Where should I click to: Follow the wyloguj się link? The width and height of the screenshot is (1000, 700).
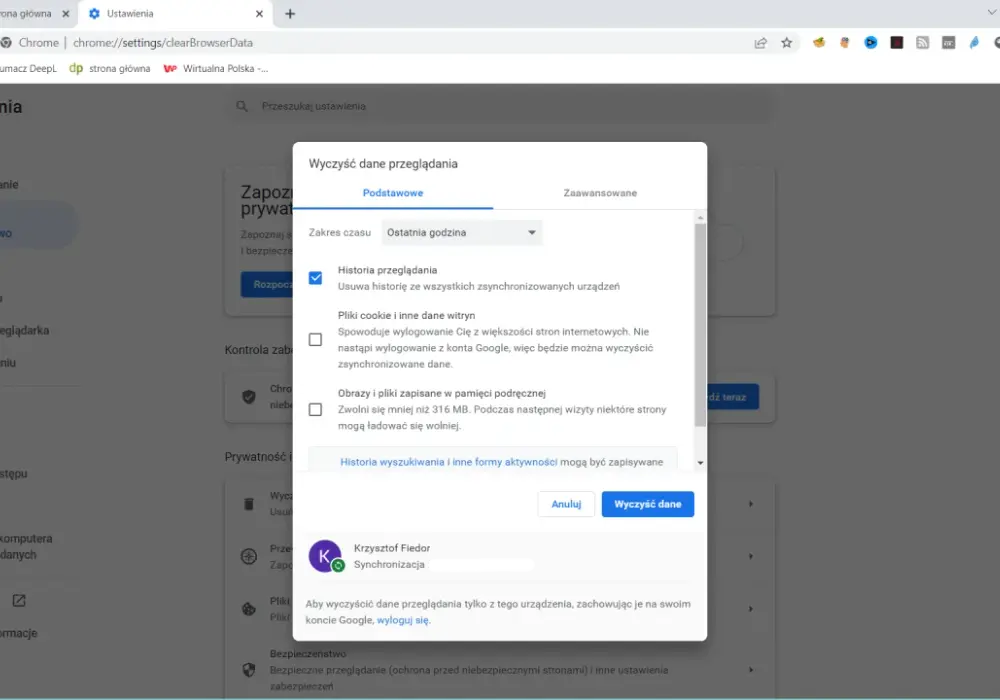click(403, 620)
